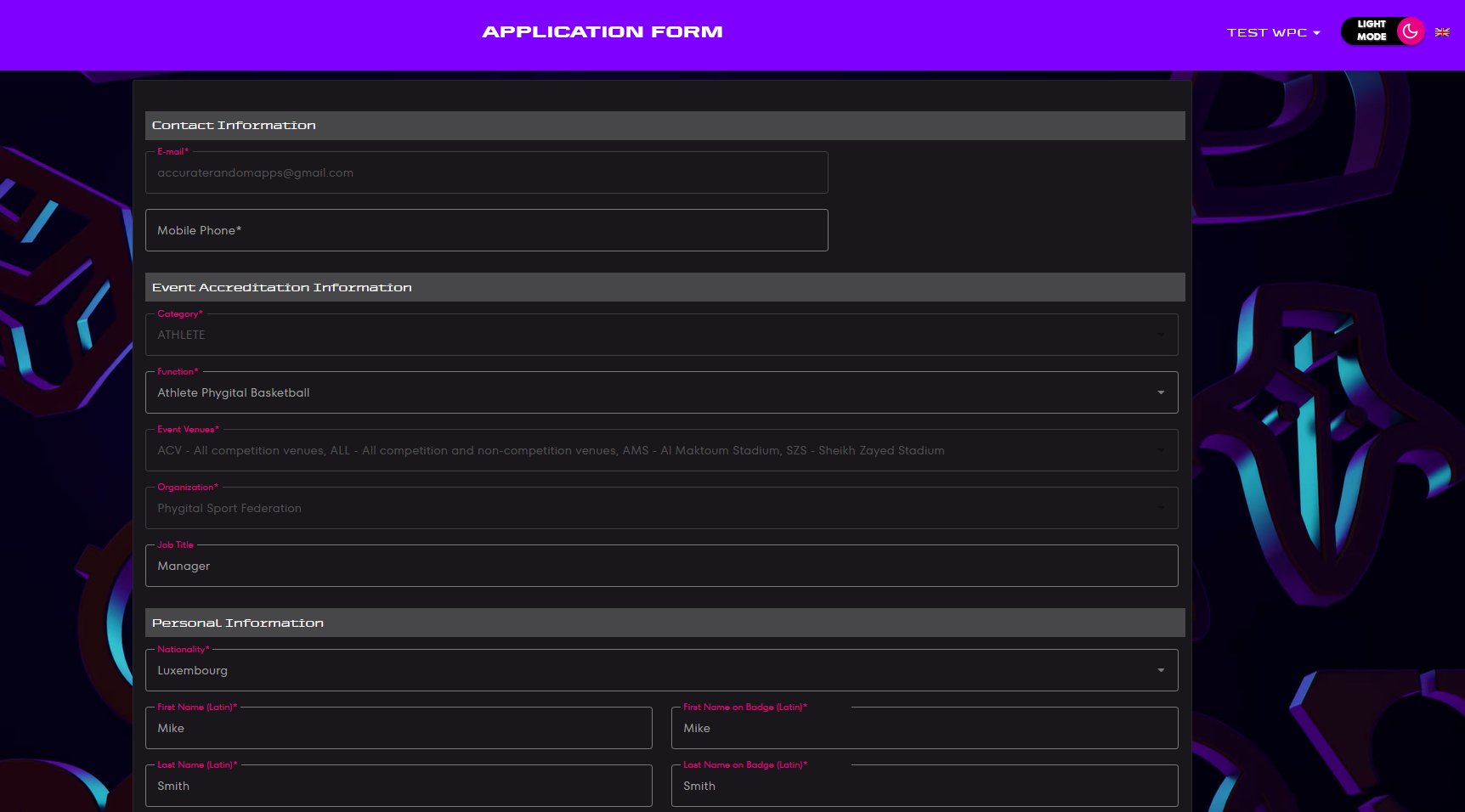
Task: Open the Function dropdown
Action: pos(662,392)
